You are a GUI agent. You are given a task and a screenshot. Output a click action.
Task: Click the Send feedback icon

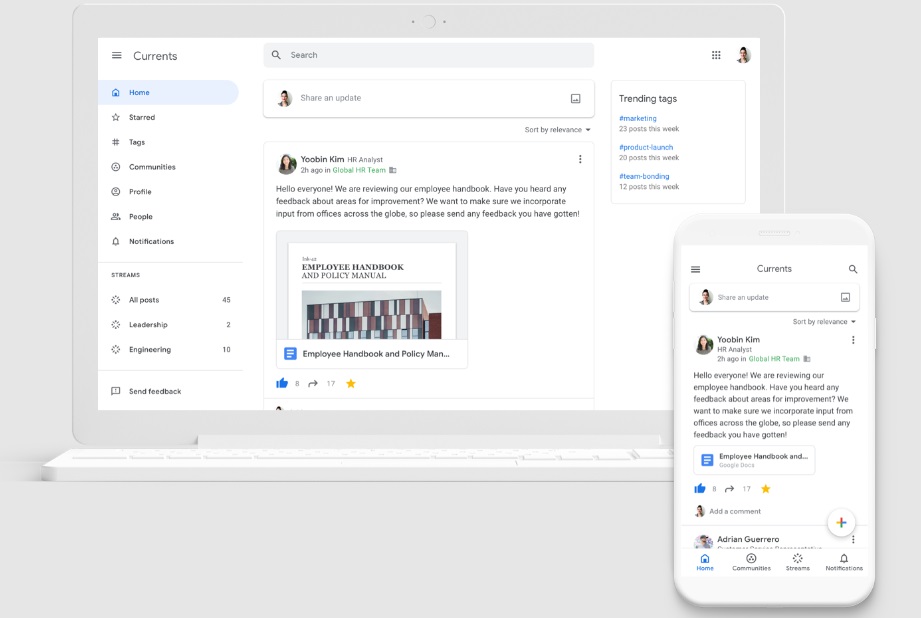116,391
